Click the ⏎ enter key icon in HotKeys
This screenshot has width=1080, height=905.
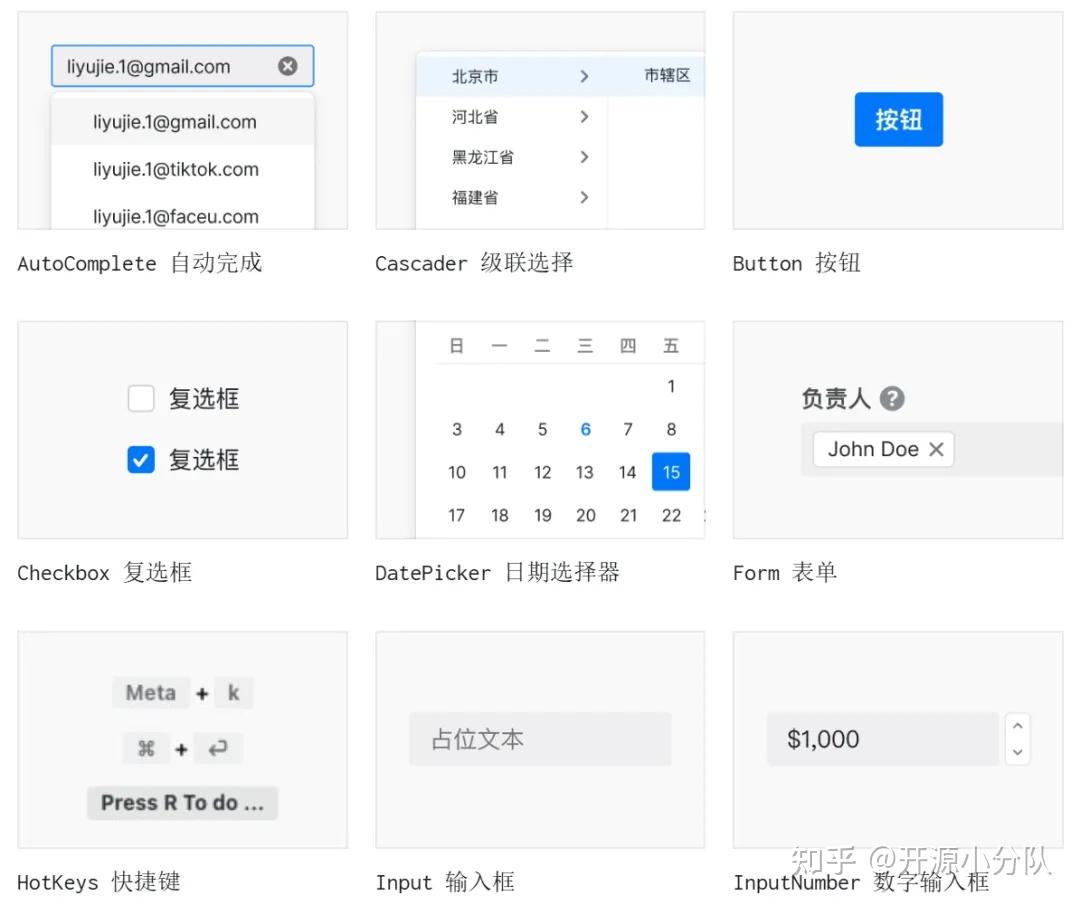[x=219, y=748]
